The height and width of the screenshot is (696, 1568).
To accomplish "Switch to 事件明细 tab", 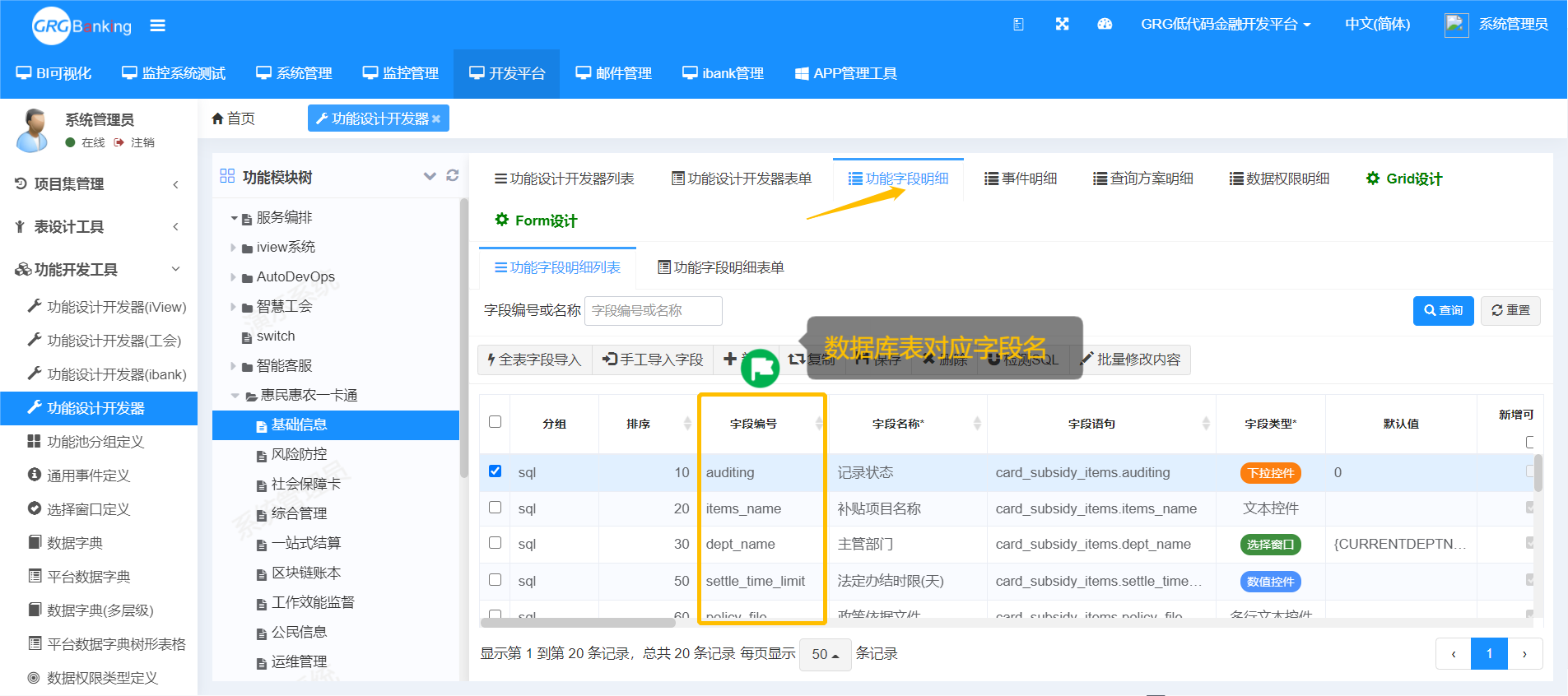I will [1021, 179].
